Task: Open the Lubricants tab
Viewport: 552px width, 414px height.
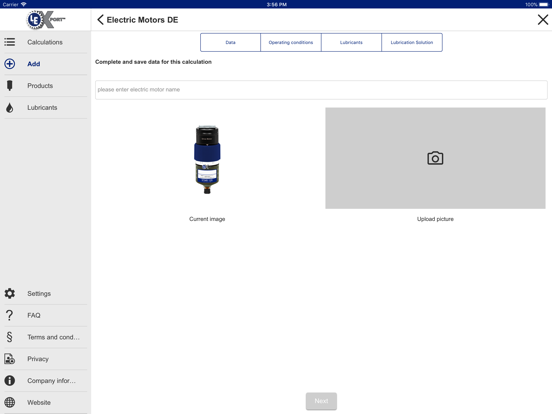Action: (x=351, y=43)
